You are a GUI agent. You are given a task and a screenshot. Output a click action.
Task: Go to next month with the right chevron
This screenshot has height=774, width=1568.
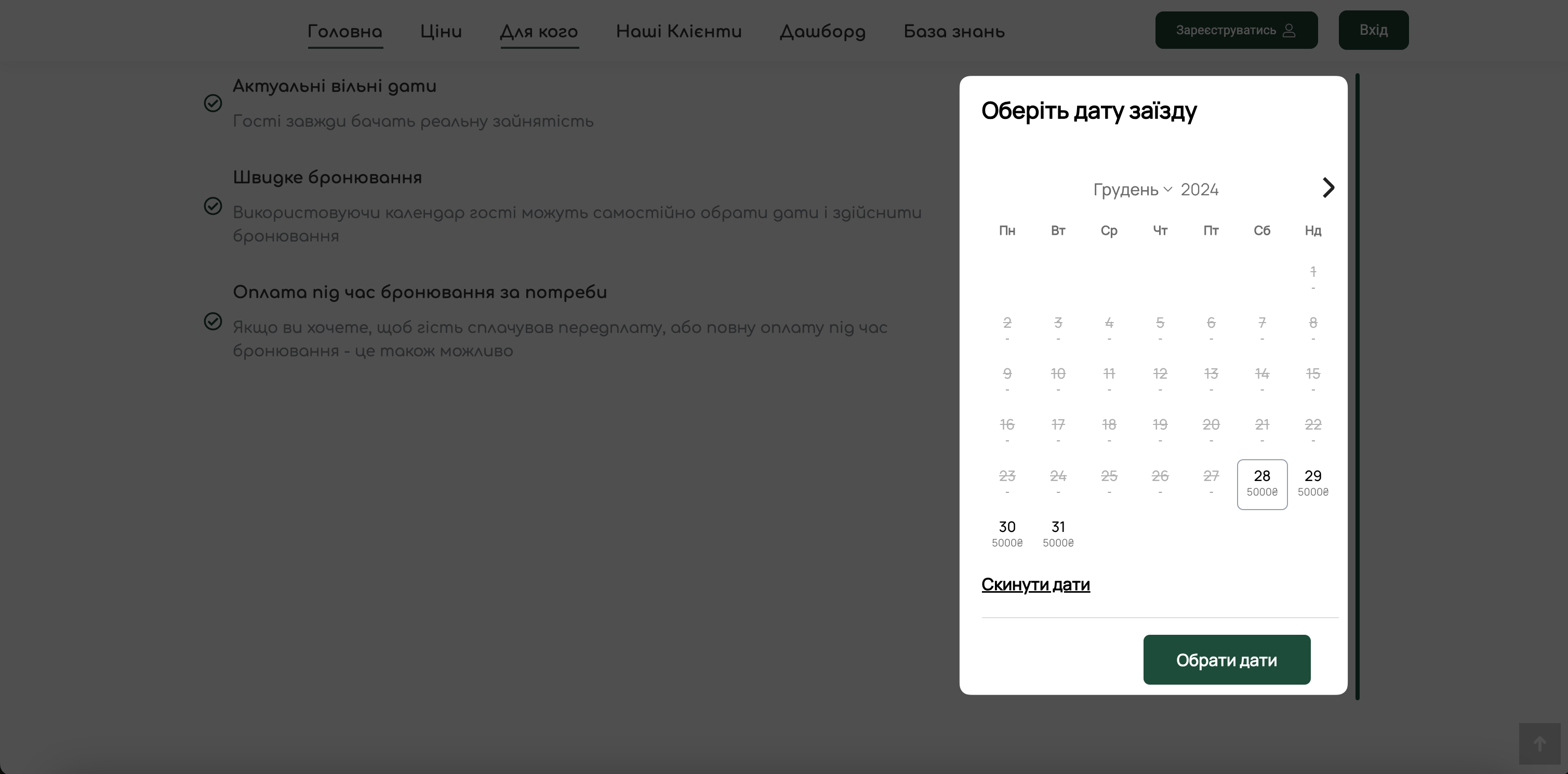(1328, 188)
